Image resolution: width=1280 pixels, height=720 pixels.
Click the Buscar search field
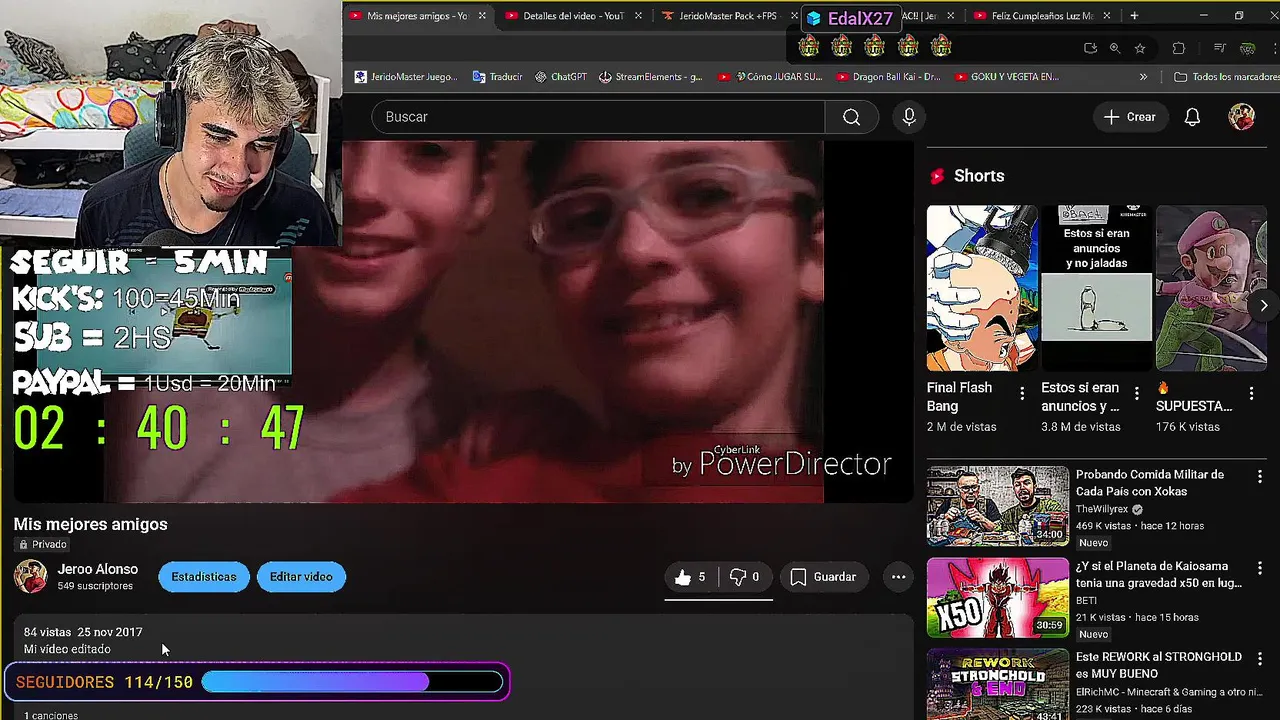click(598, 117)
